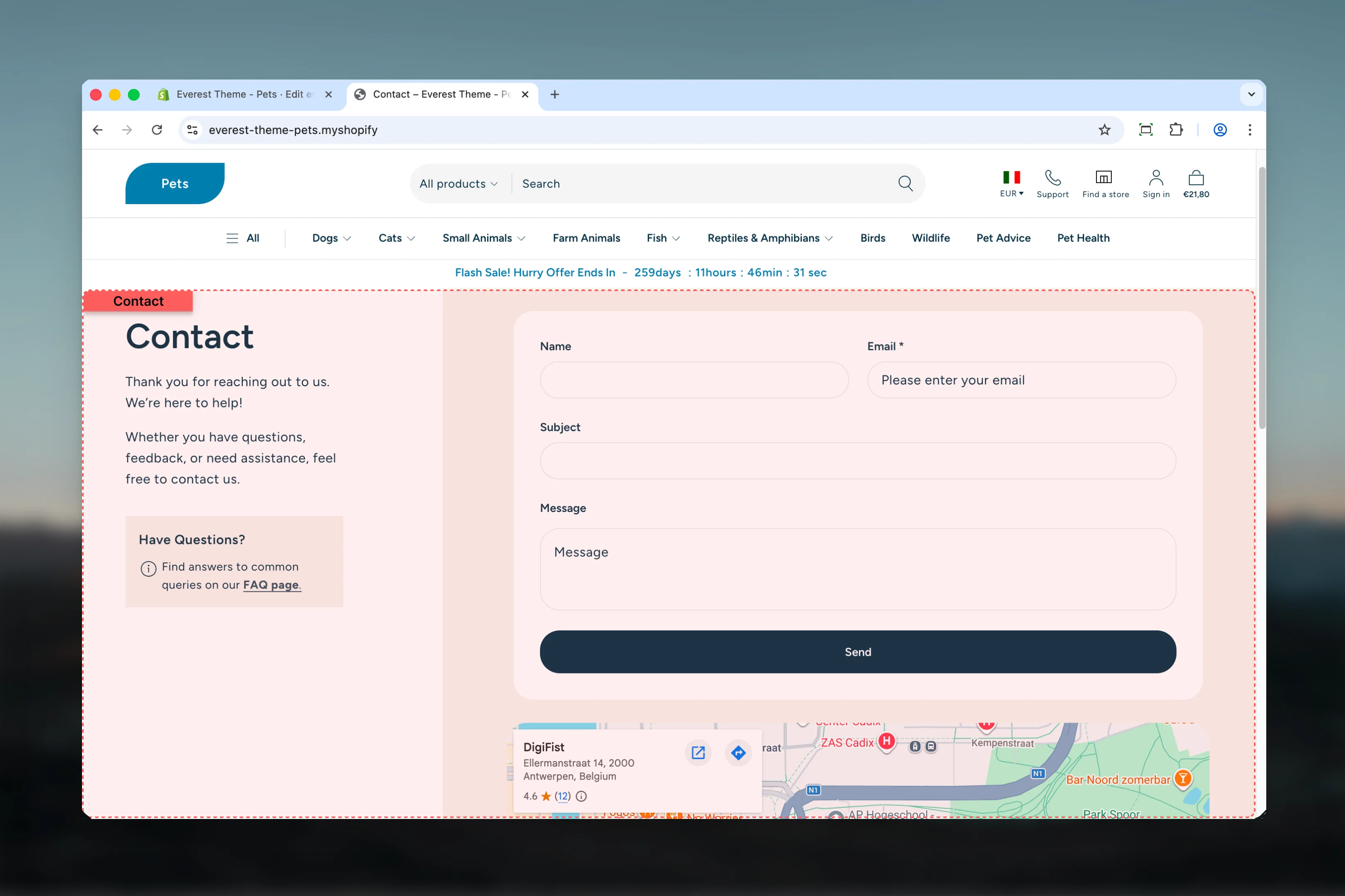Open the Pet Health menu item

click(x=1083, y=238)
